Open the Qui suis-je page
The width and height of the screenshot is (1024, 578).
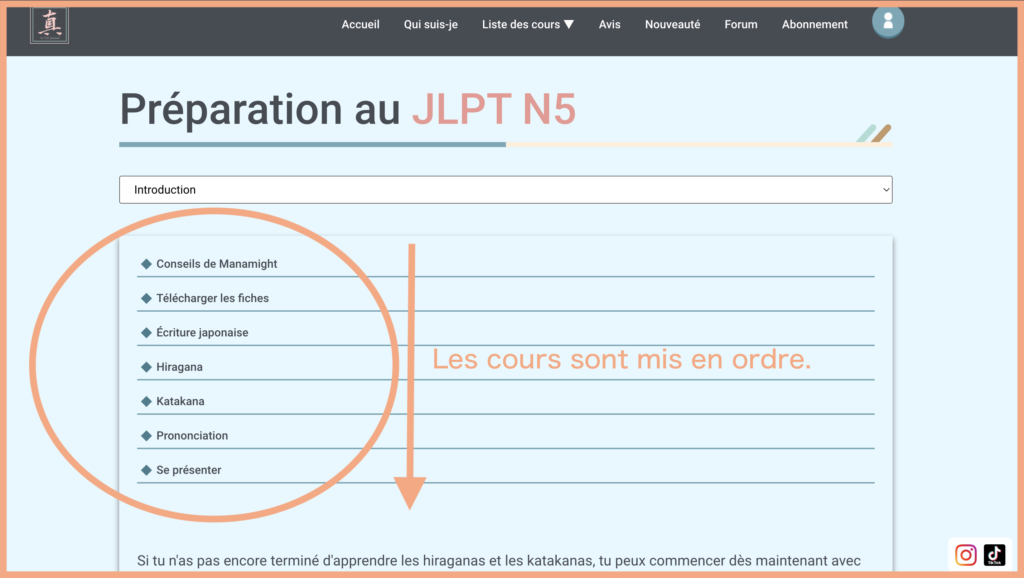[x=430, y=25]
